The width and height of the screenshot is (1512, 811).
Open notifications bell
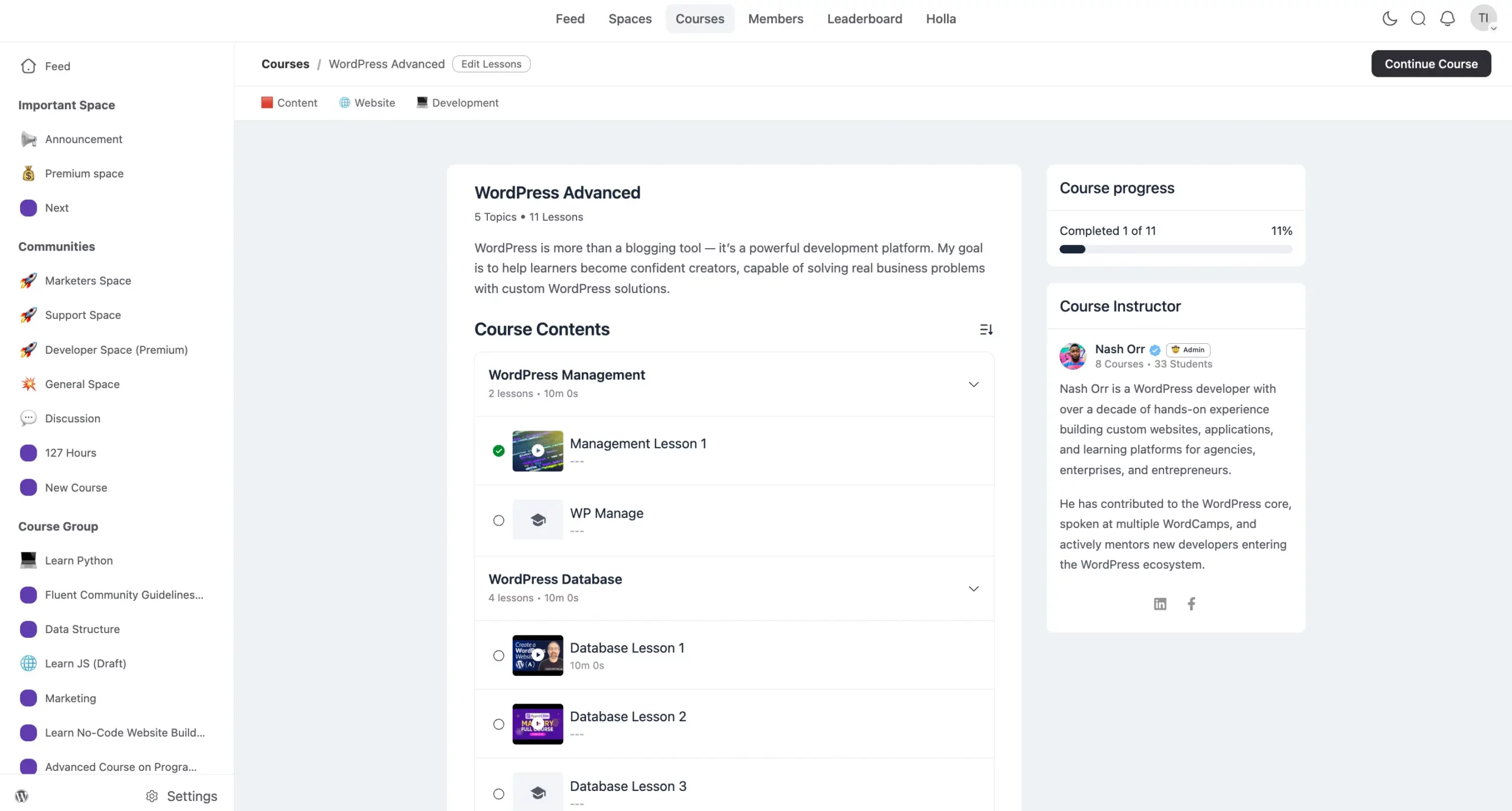(x=1447, y=18)
